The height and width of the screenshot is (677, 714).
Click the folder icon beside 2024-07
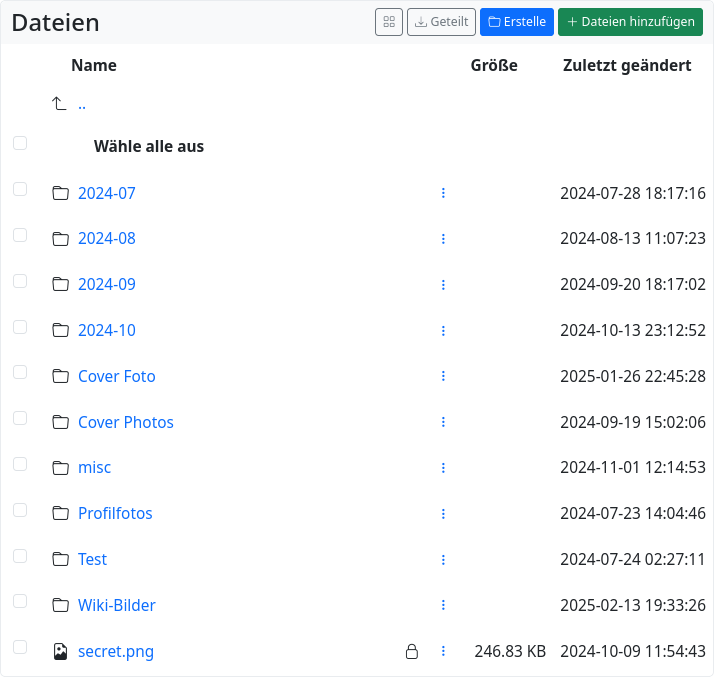61,193
